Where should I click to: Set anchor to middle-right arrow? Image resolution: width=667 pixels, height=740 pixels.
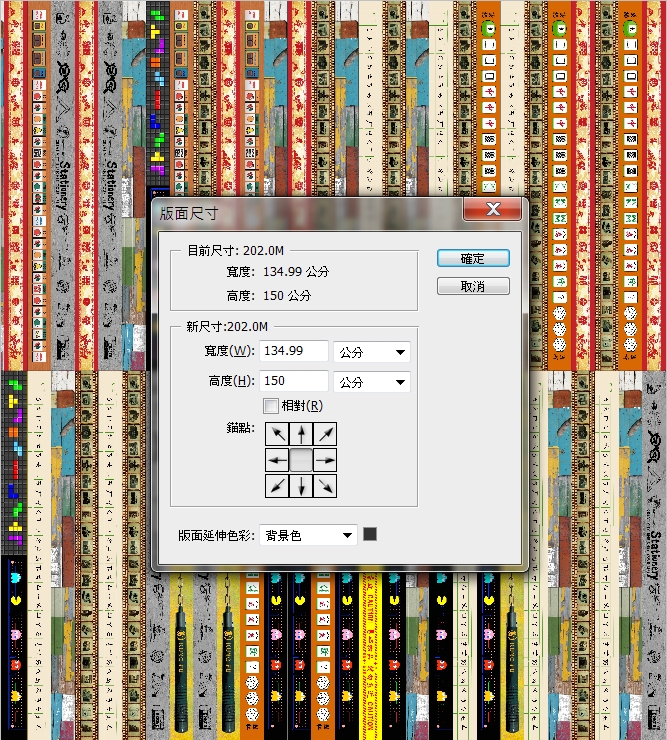325,460
